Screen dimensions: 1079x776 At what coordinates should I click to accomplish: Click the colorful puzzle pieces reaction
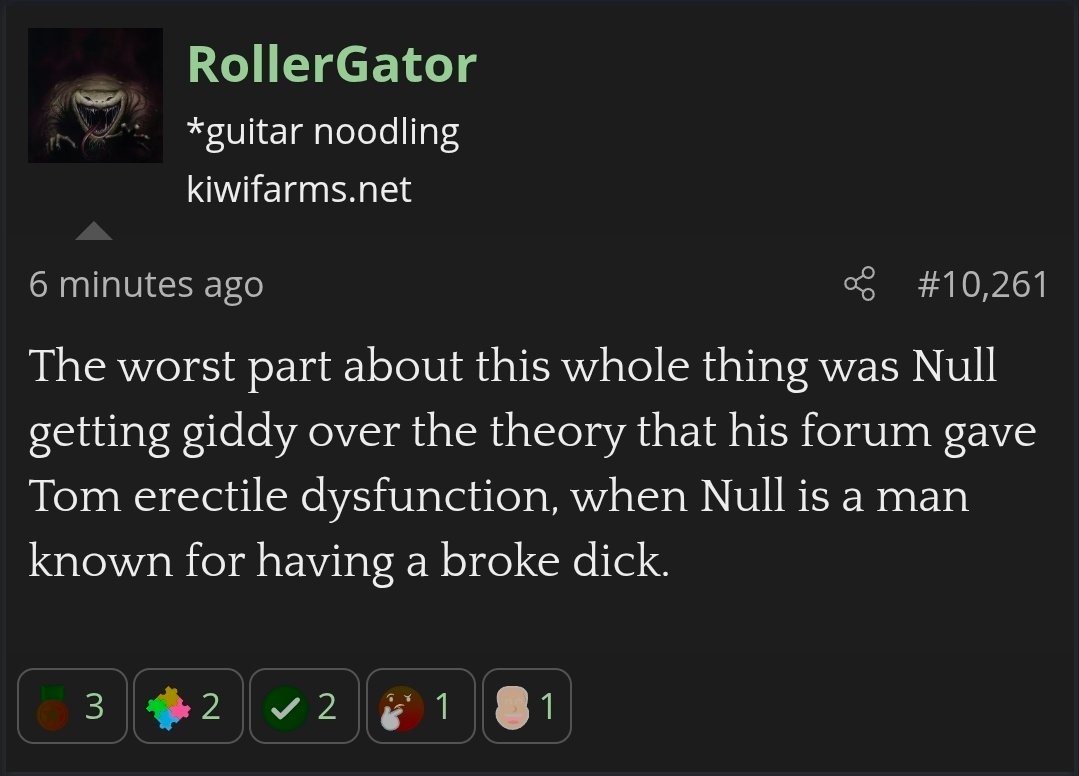[x=167, y=707]
